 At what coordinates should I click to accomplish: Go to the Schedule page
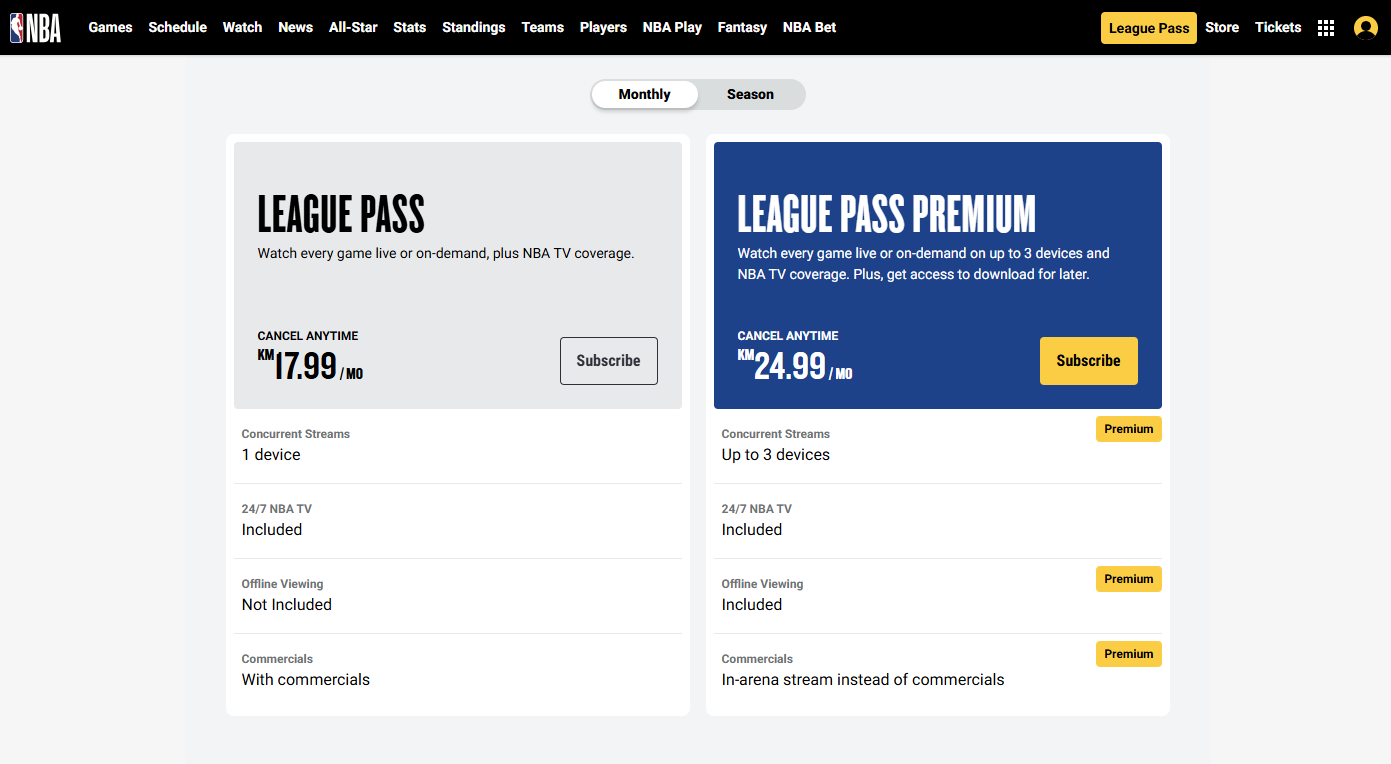click(x=177, y=27)
